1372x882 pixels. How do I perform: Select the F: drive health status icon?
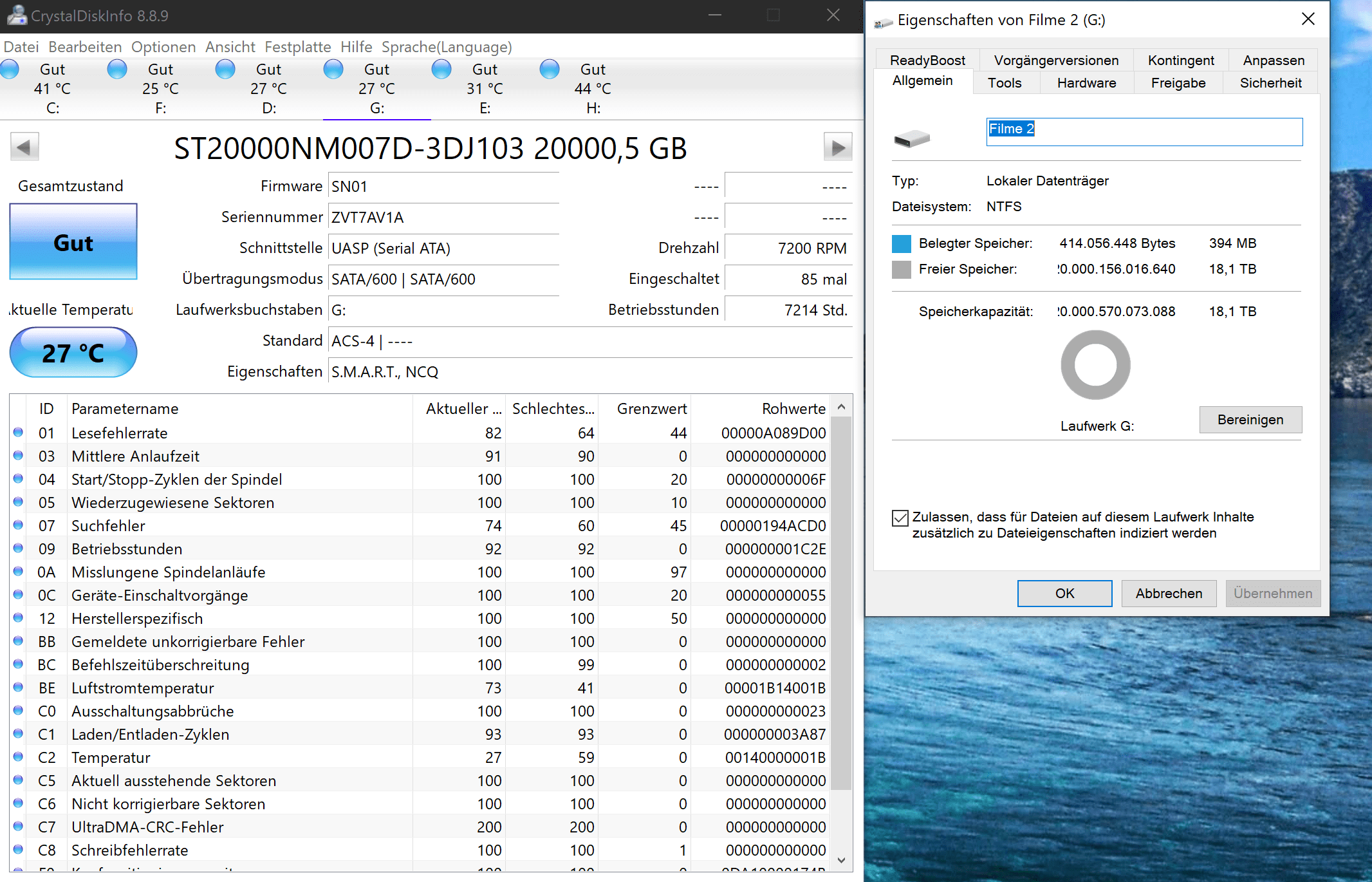tap(117, 69)
